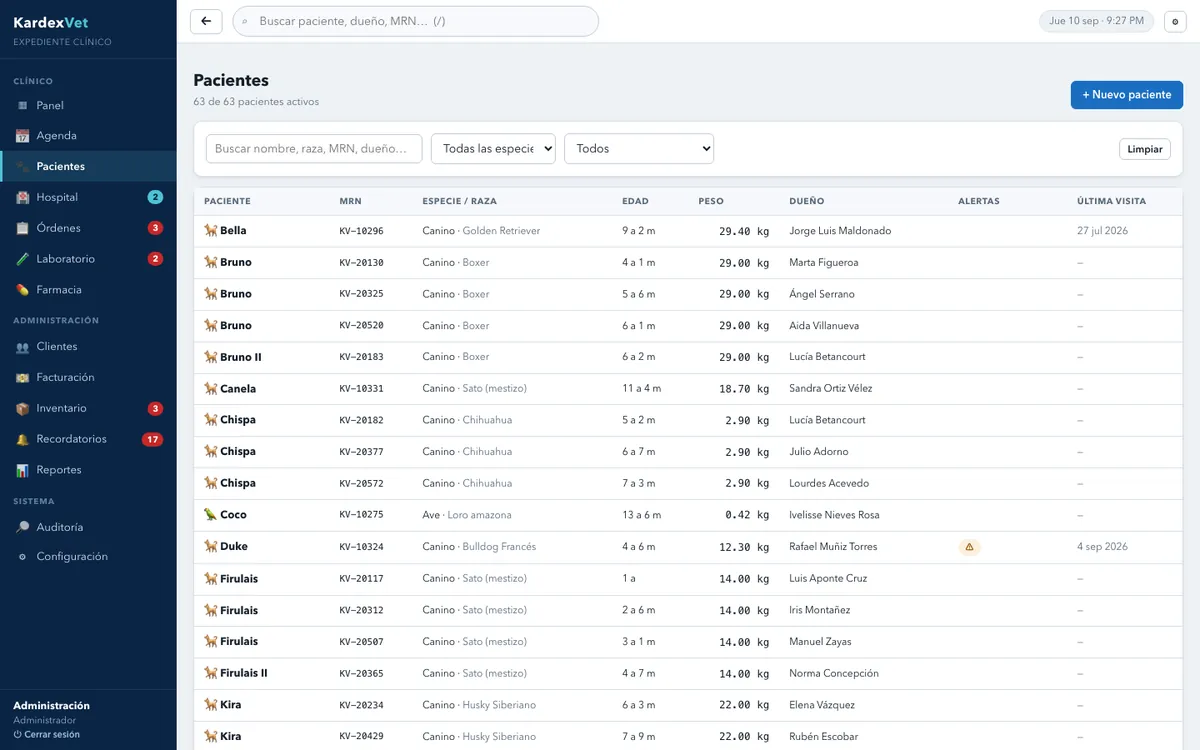Open Laboratorio from the sidebar
The height and width of the screenshot is (750, 1200).
tap(88, 259)
